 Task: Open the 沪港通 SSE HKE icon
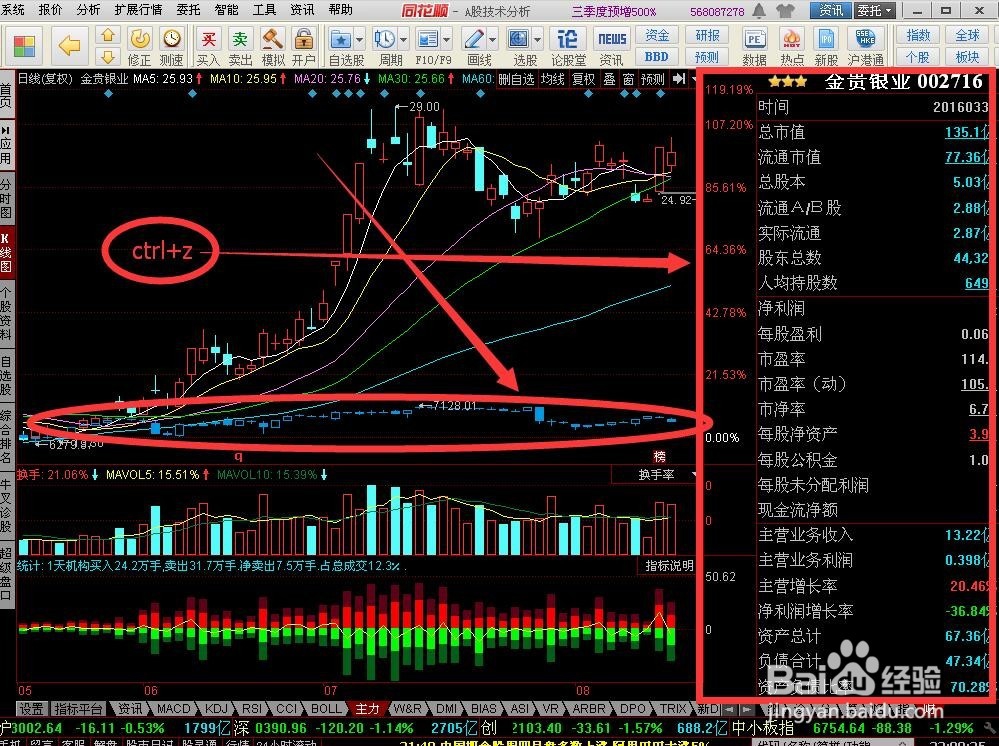pyautogui.click(x=865, y=47)
